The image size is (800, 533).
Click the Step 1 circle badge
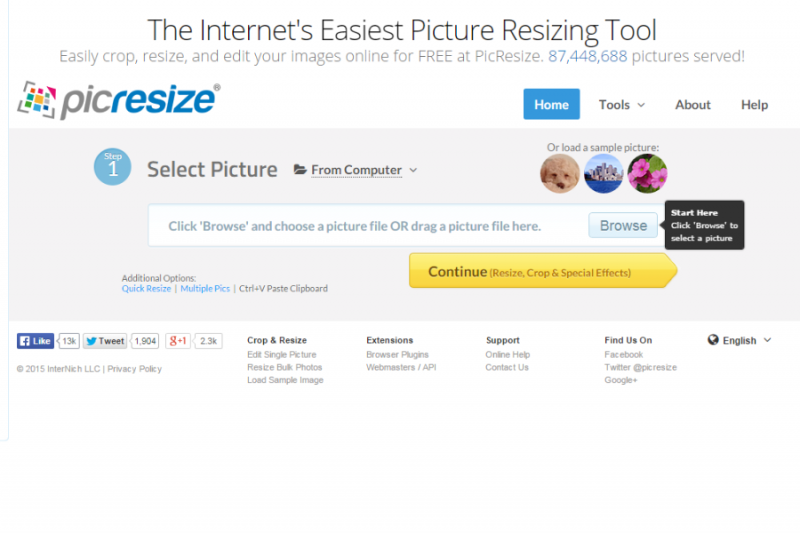click(x=113, y=167)
